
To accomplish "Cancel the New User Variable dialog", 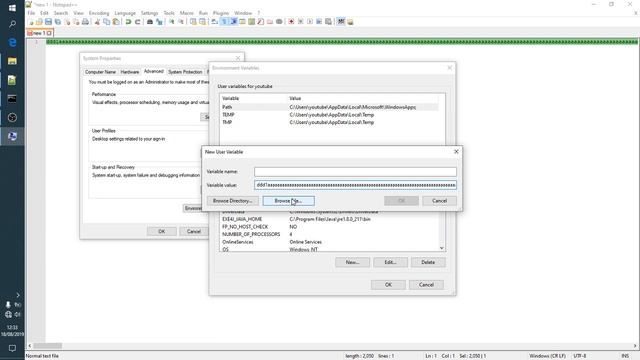I will (x=440, y=201).
